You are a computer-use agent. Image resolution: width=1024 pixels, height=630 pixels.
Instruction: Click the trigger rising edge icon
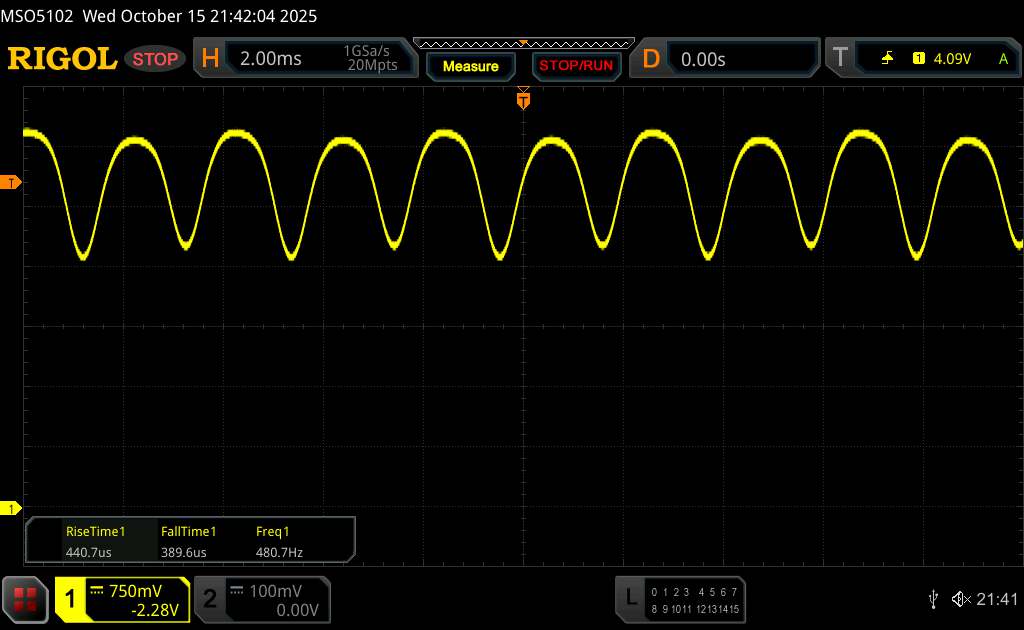(887, 59)
